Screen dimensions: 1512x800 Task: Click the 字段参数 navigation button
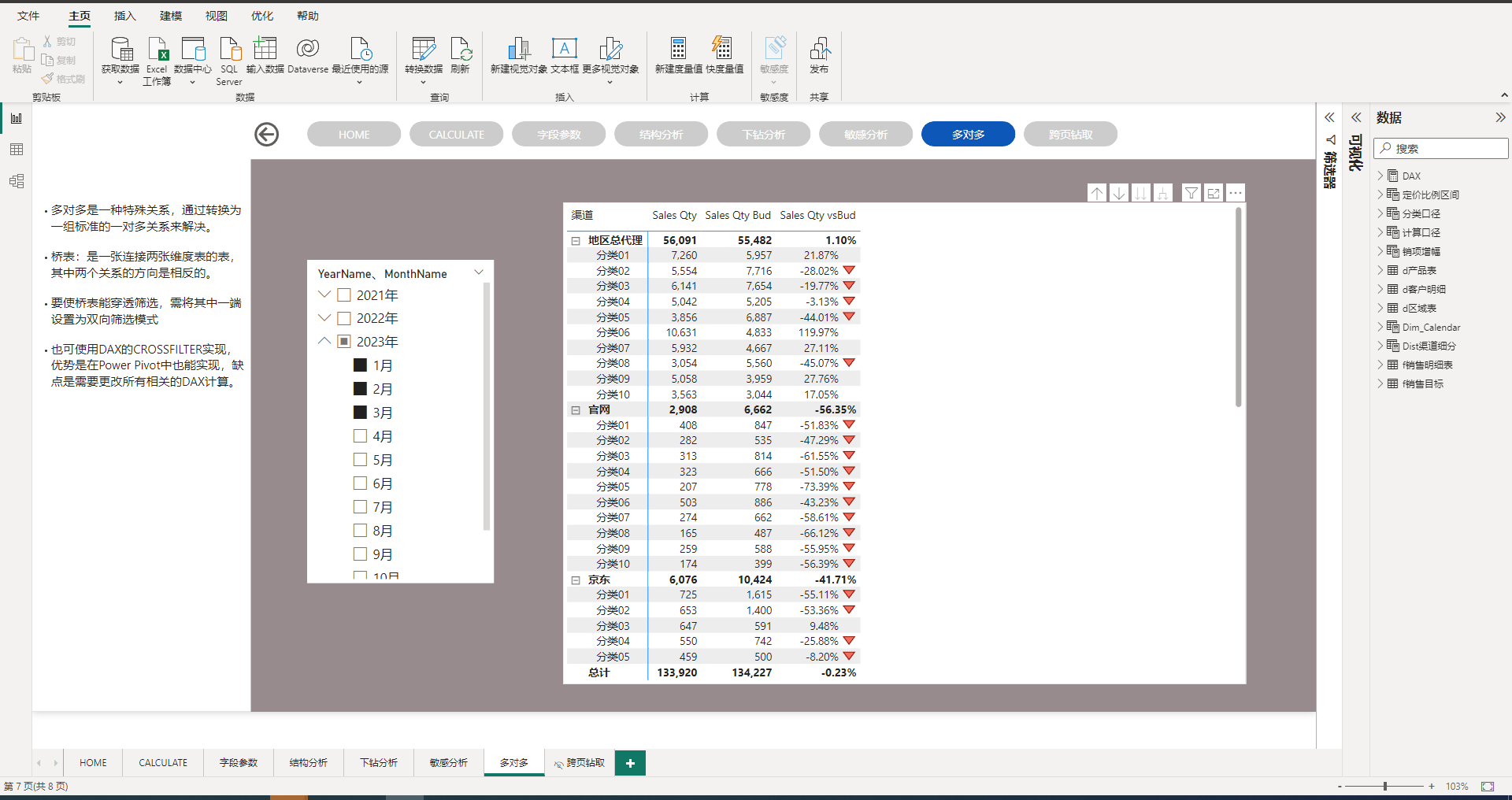pyautogui.click(x=559, y=135)
